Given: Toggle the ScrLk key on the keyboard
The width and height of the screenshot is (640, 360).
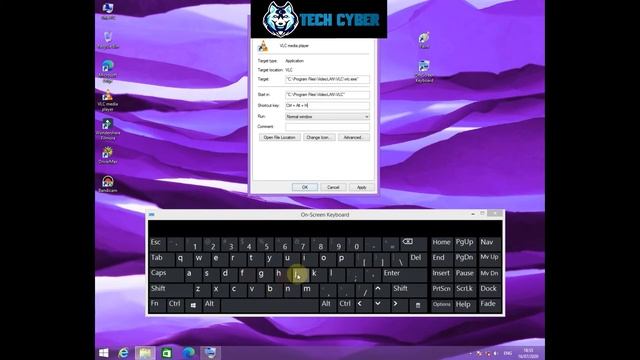Looking at the screenshot, I should [464, 289].
